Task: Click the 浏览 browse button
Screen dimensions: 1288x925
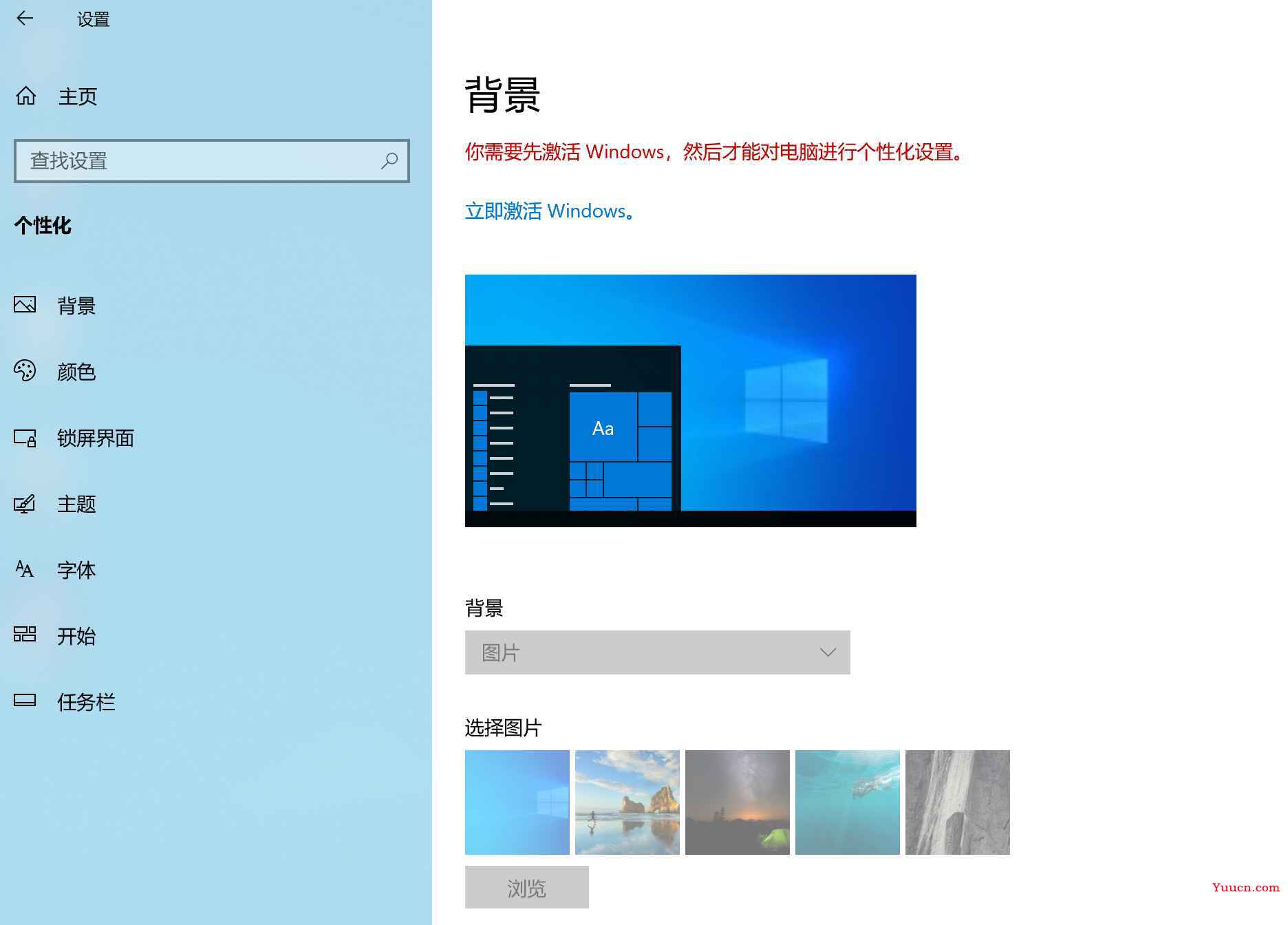Action: click(527, 888)
